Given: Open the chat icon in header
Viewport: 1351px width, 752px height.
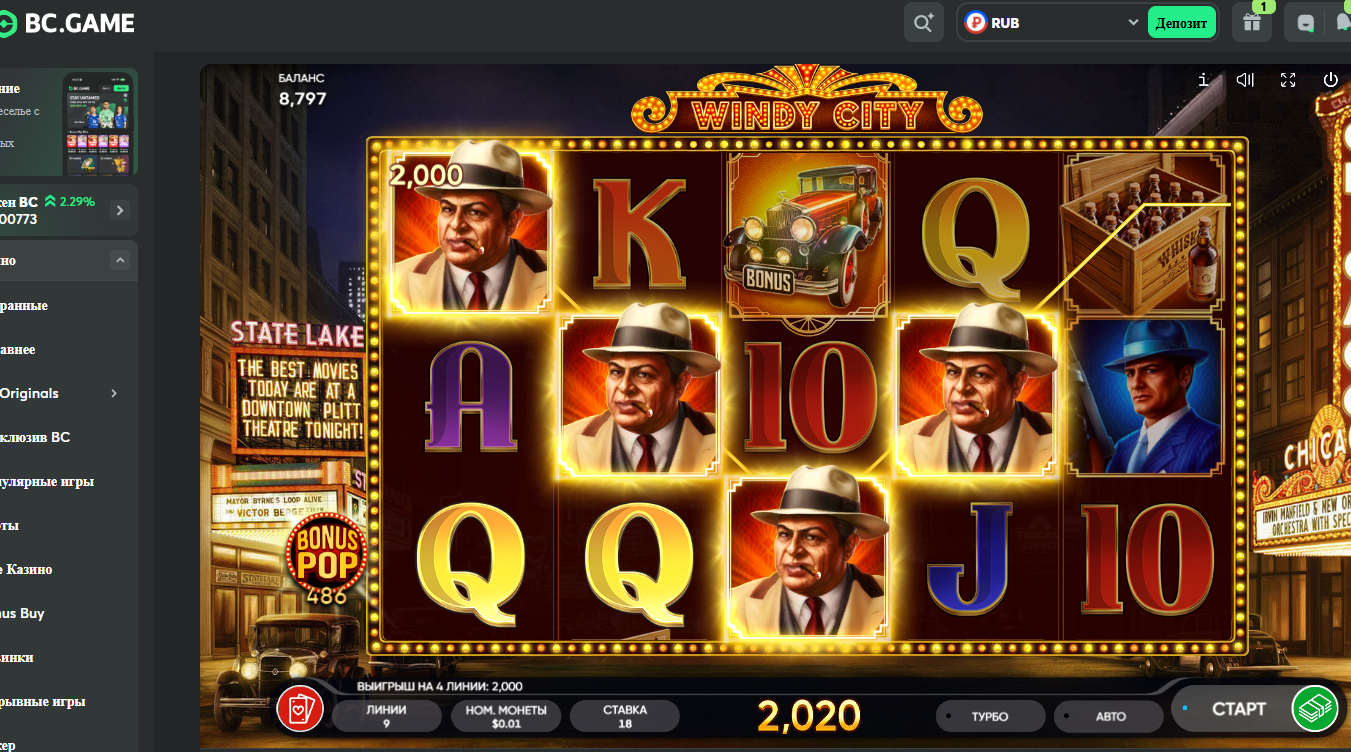Looking at the screenshot, I should click(x=1305, y=22).
